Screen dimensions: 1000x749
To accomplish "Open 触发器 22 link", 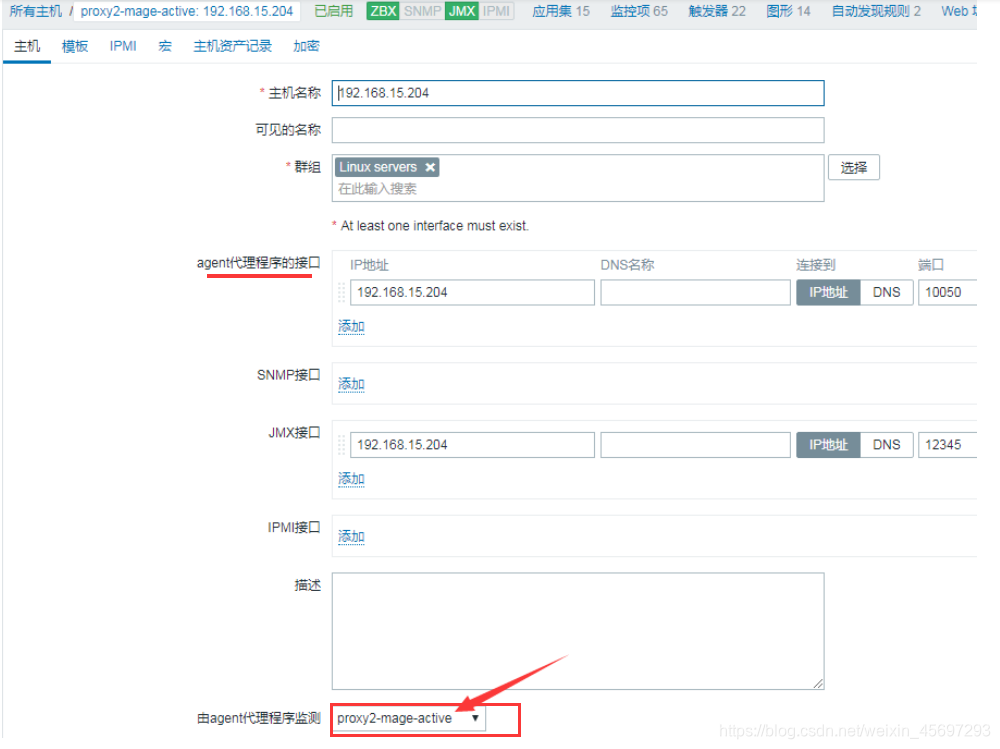I will (x=717, y=11).
